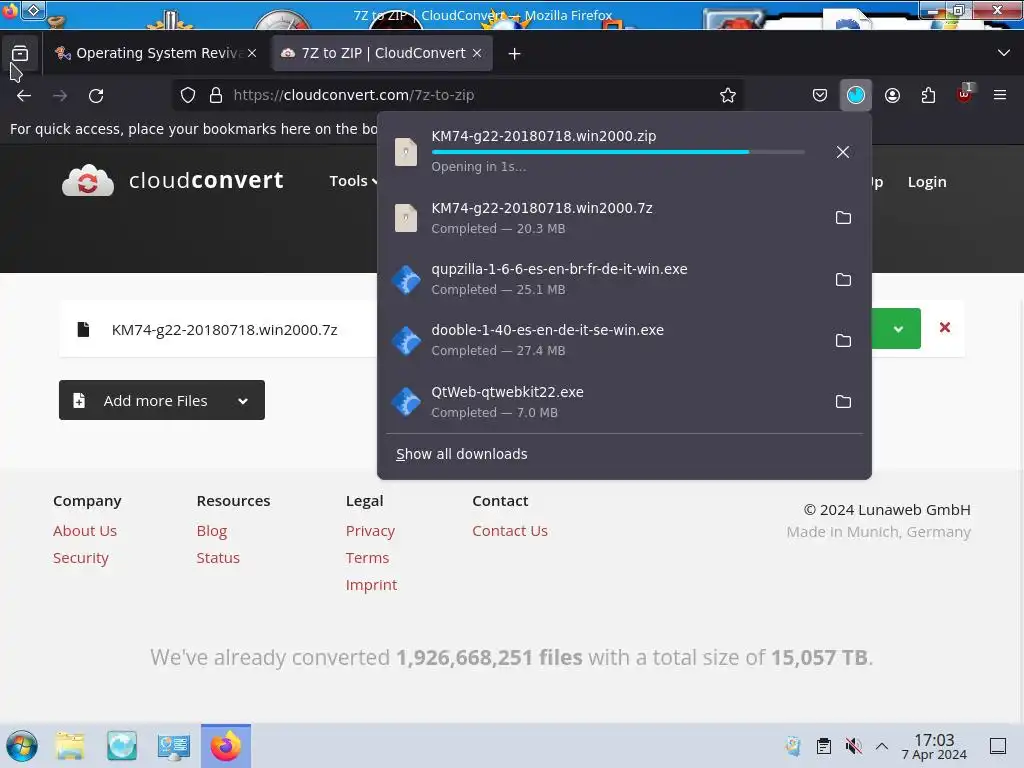This screenshot has width=1024, height=768.
Task: Expand the Add more Files dropdown arrow
Action: (x=243, y=401)
